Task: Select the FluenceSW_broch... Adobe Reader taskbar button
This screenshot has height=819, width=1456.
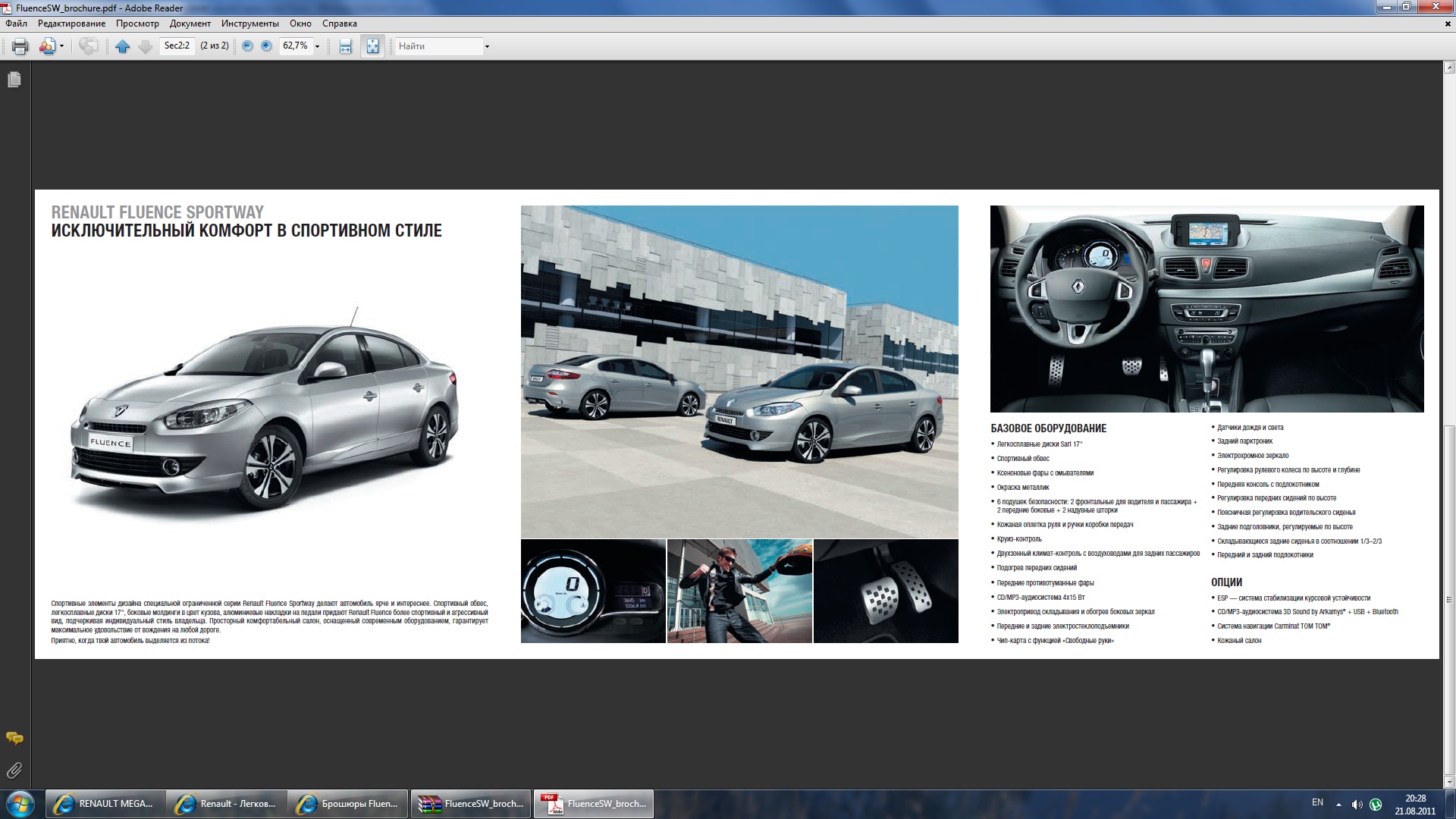Action: pyautogui.click(x=594, y=804)
